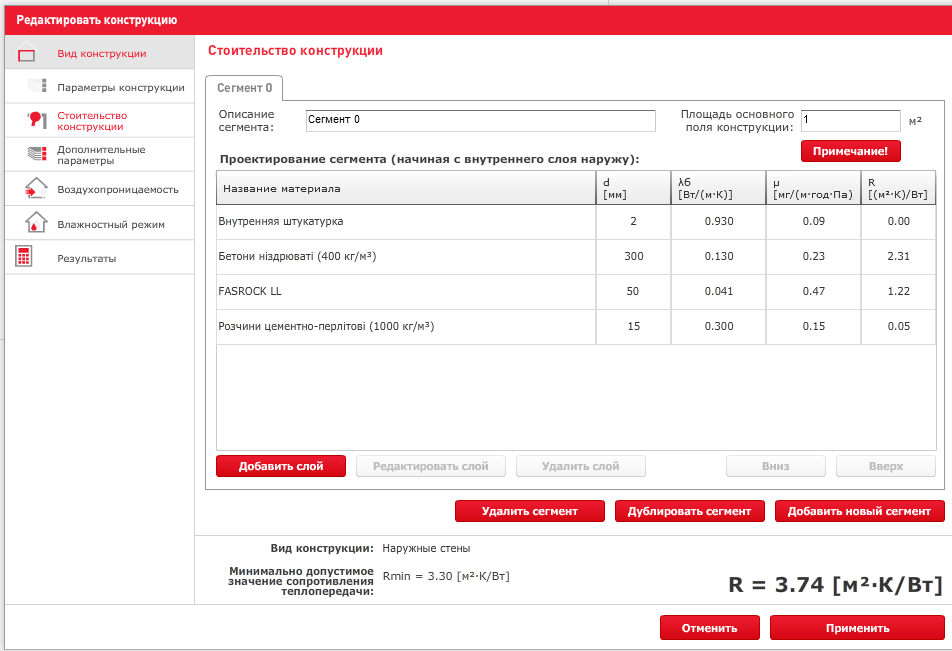Click the Результаты calculator icon
The image size is (952, 651).
pyautogui.click(x=25, y=257)
